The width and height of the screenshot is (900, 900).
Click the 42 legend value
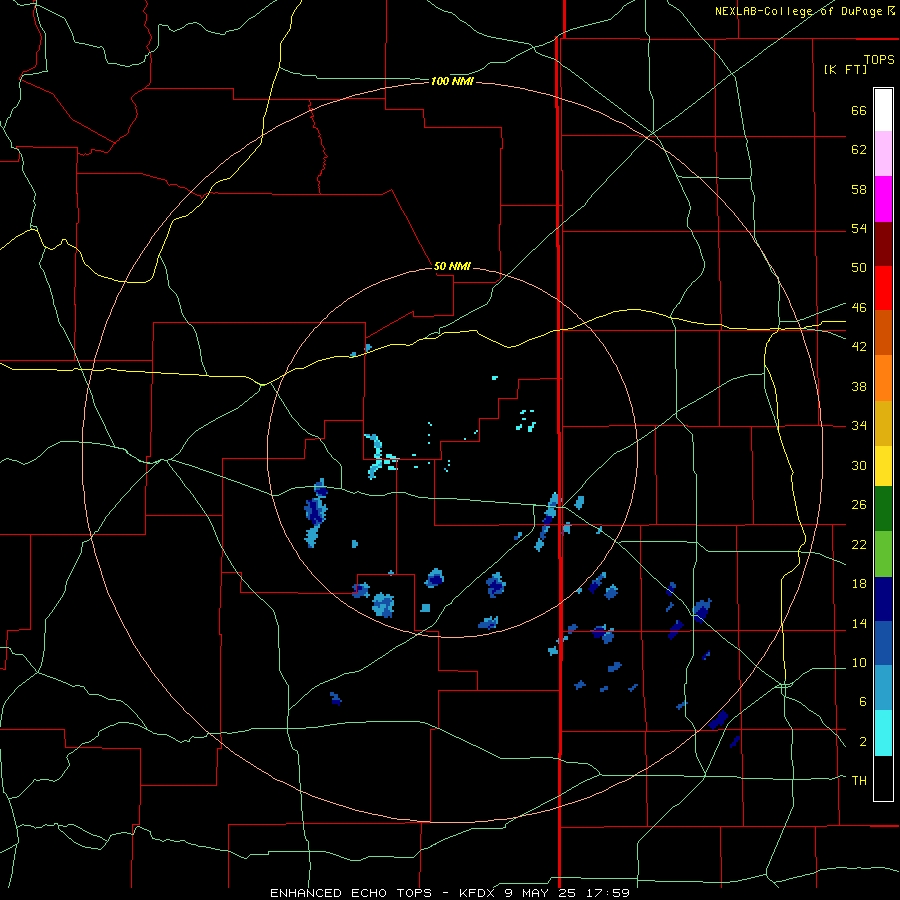click(859, 346)
